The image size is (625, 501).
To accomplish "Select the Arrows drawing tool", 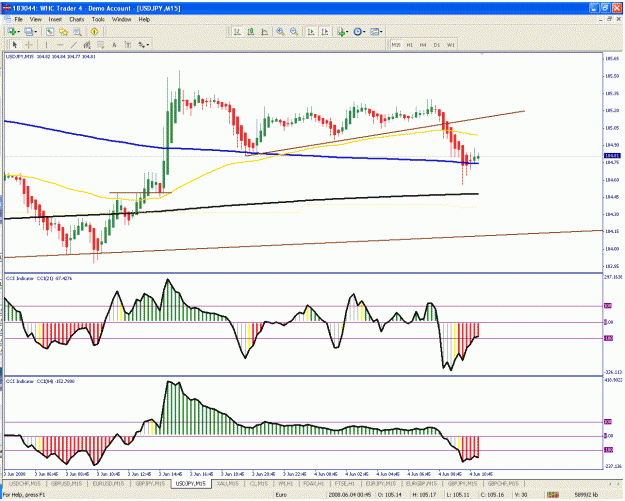I will (x=142, y=45).
